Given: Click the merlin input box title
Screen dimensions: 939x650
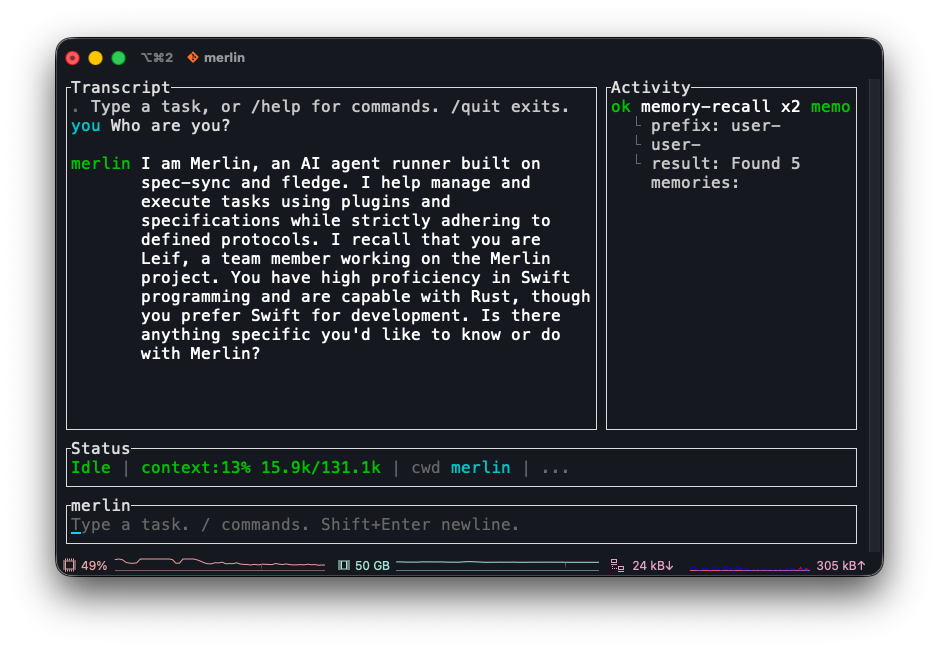Looking at the screenshot, I should (101, 505).
